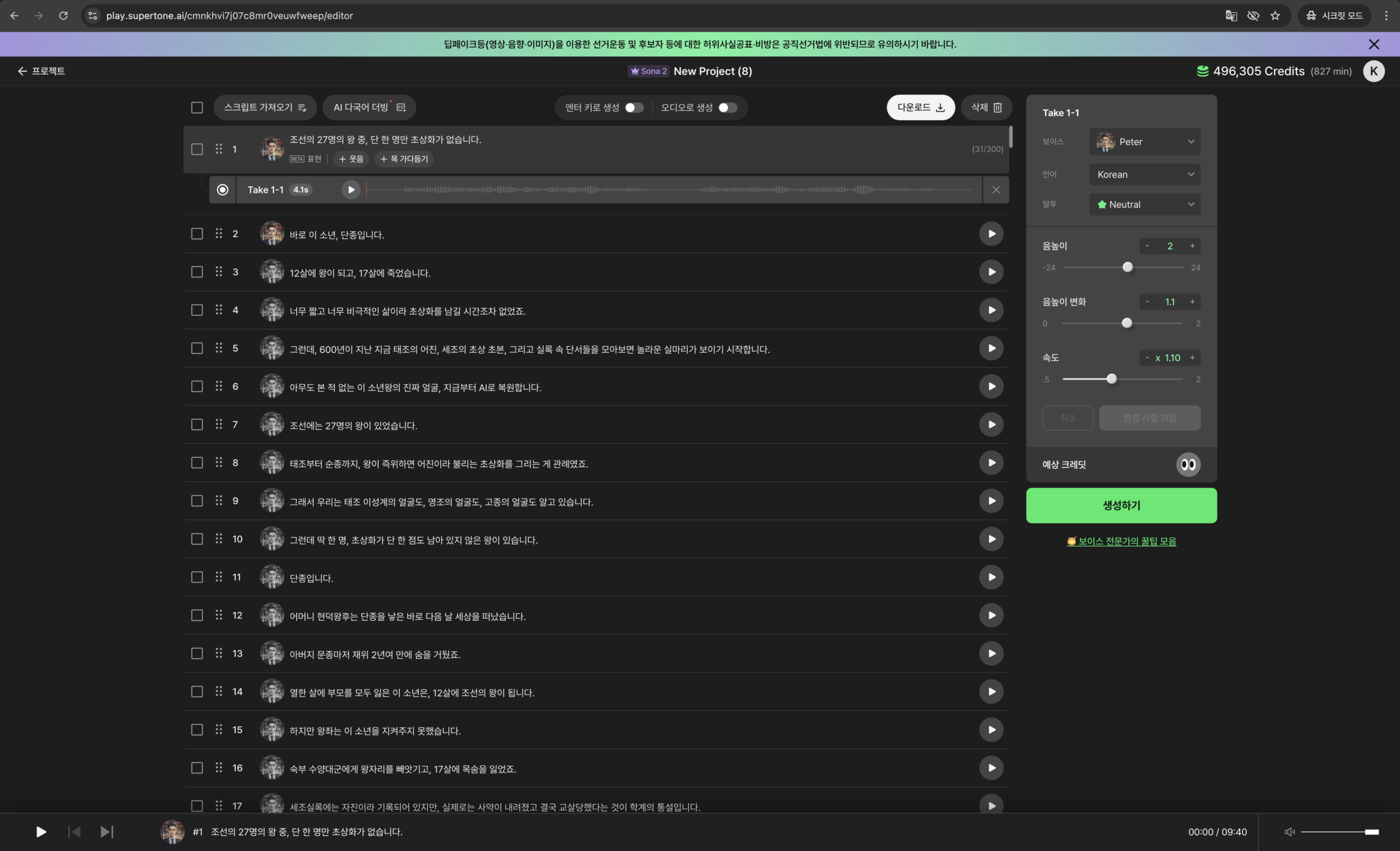The width and height of the screenshot is (1400, 851).
Task: Click the 삭제 delete button
Action: pyautogui.click(x=986, y=108)
